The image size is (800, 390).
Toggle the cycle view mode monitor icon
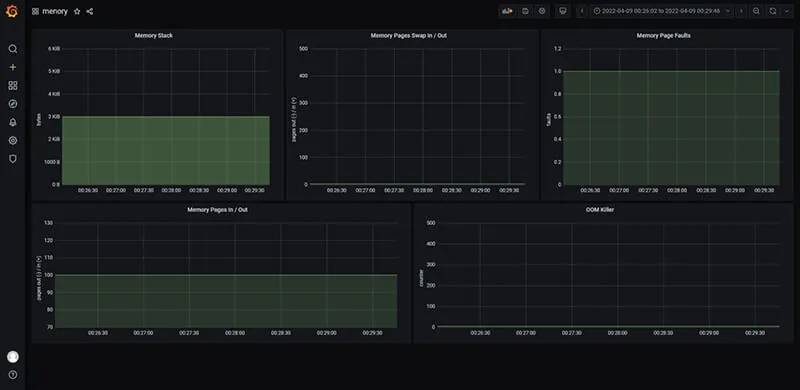click(563, 11)
